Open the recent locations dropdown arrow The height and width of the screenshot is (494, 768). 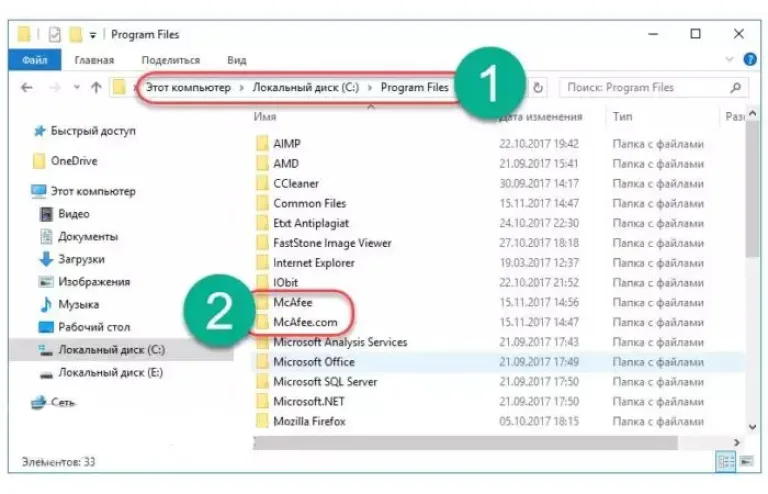click(x=76, y=88)
